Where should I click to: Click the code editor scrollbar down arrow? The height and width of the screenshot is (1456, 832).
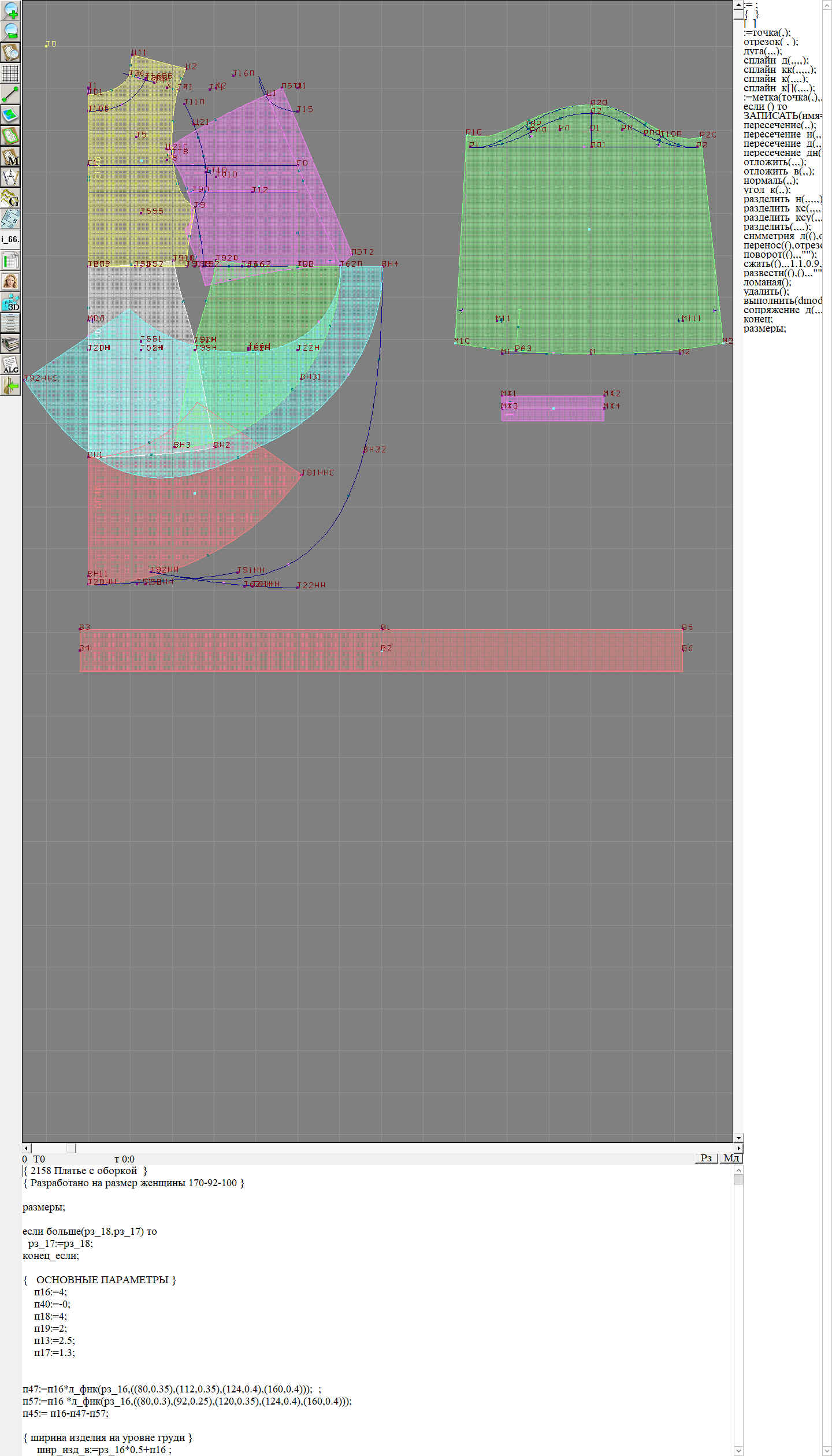(738, 1451)
